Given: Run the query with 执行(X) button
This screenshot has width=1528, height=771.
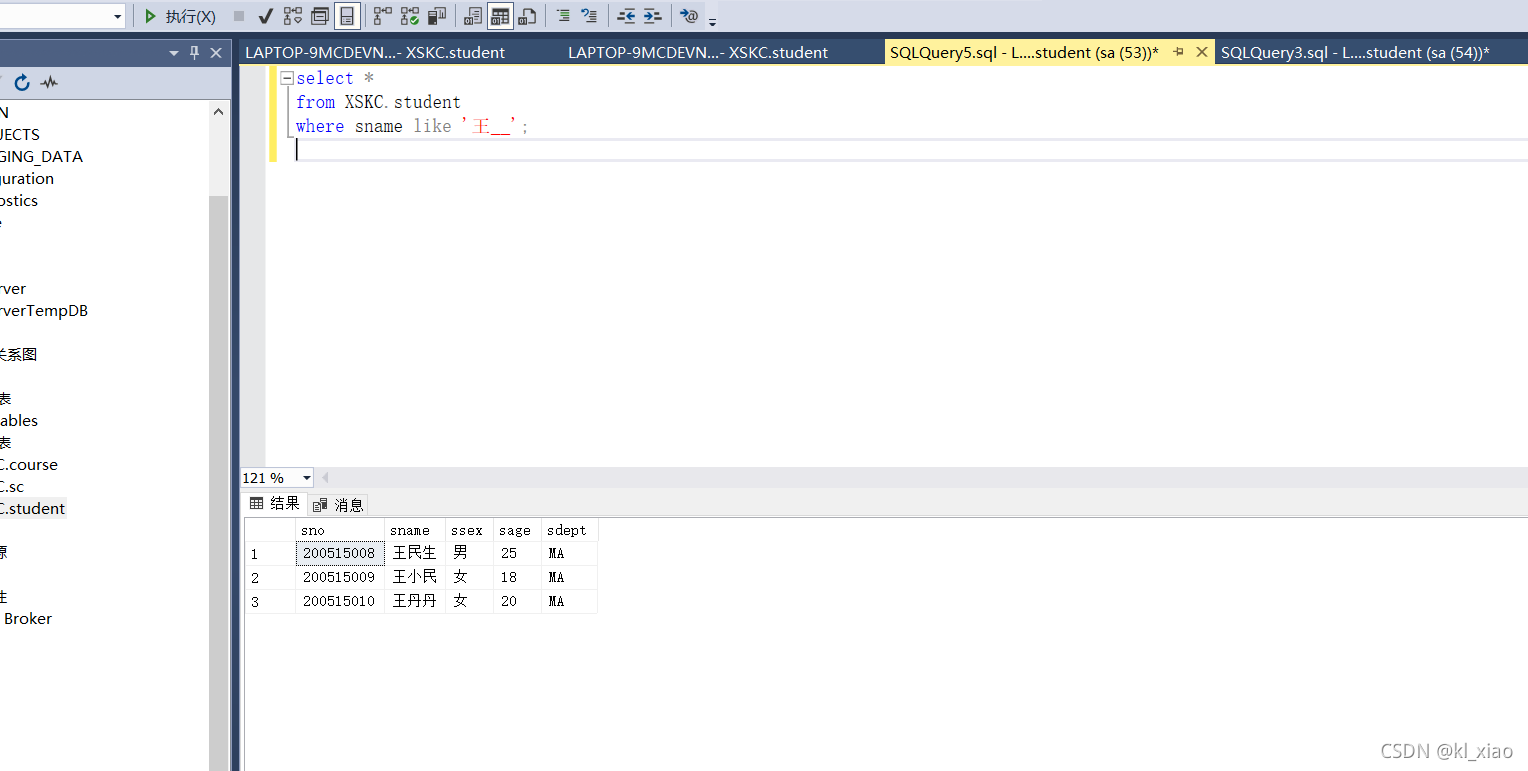Looking at the screenshot, I should click(x=180, y=16).
